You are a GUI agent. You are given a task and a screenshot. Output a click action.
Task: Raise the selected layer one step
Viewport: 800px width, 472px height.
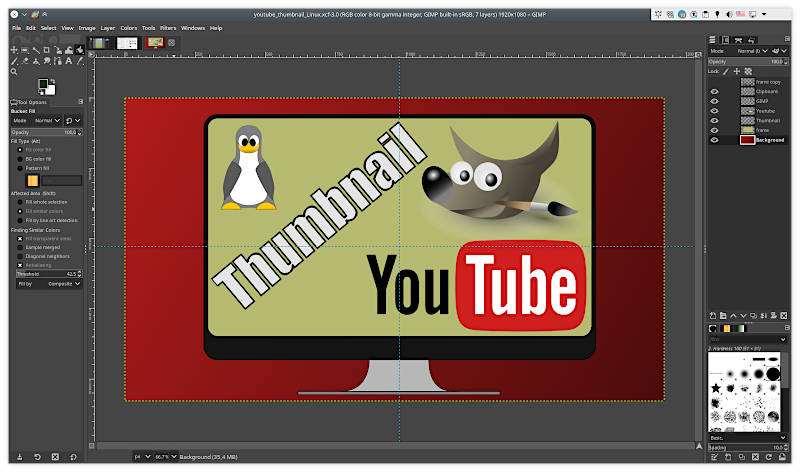[x=733, y=315]
